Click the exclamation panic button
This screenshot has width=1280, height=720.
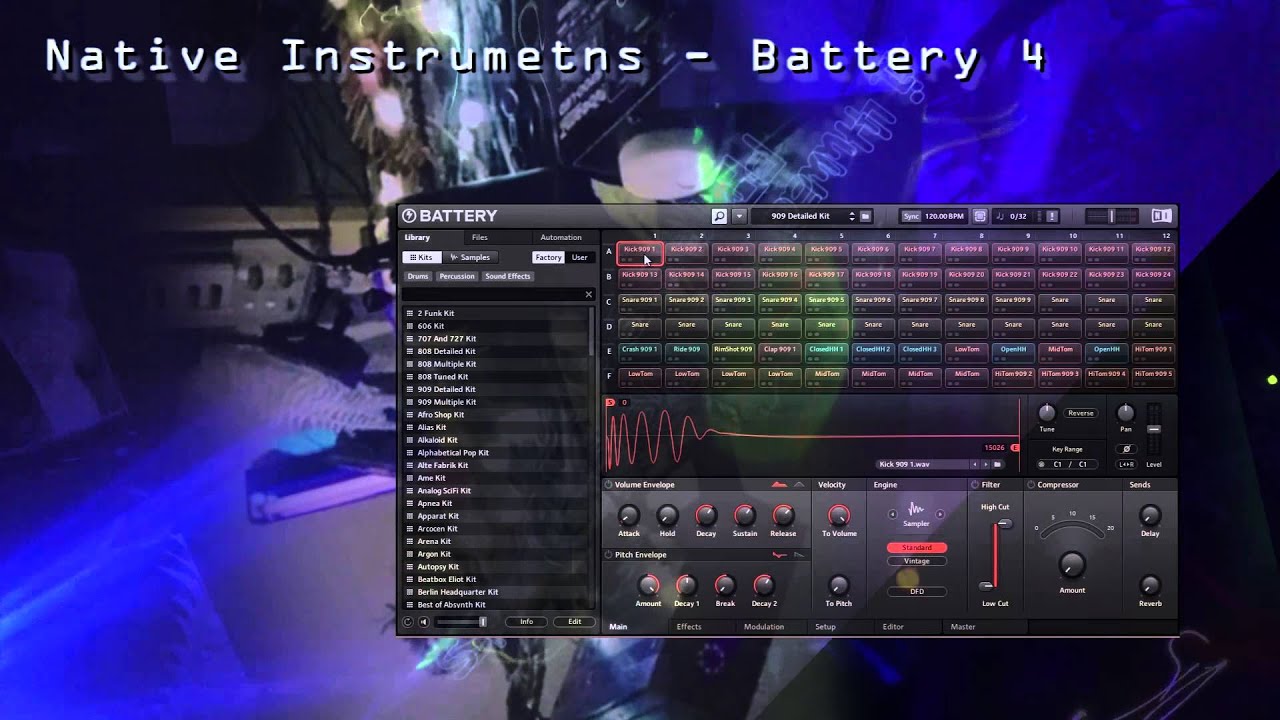click(x=1052, y=216)
